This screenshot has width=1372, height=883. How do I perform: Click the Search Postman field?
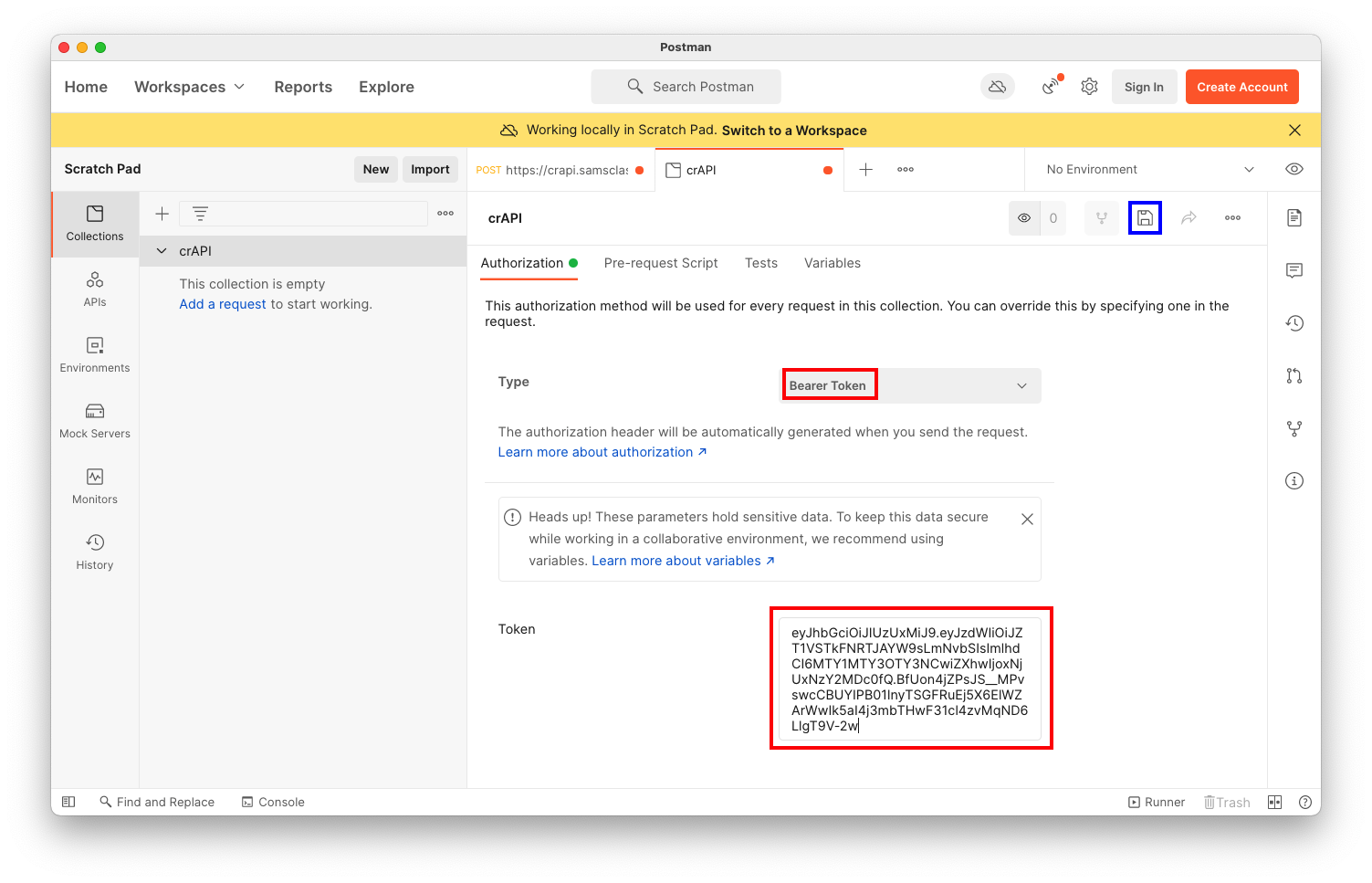pyautogui.click(x=686, y=87)
